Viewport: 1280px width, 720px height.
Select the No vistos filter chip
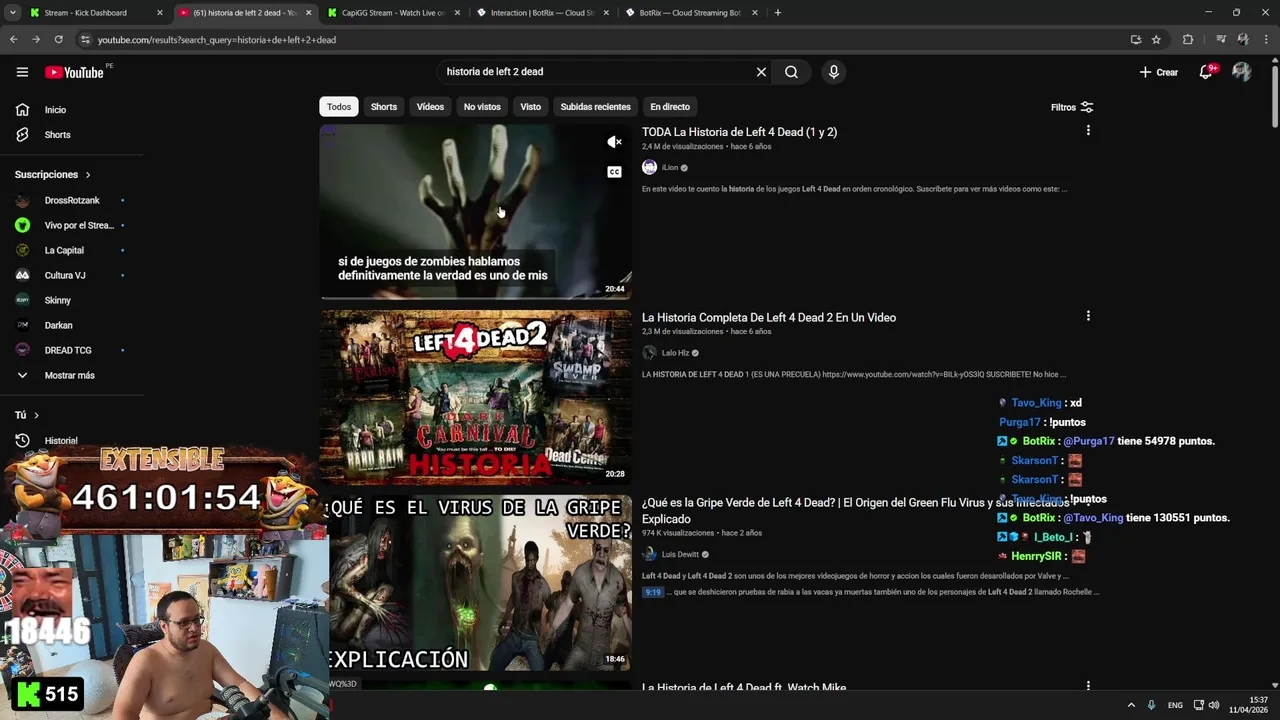click(x=482, y=107)
